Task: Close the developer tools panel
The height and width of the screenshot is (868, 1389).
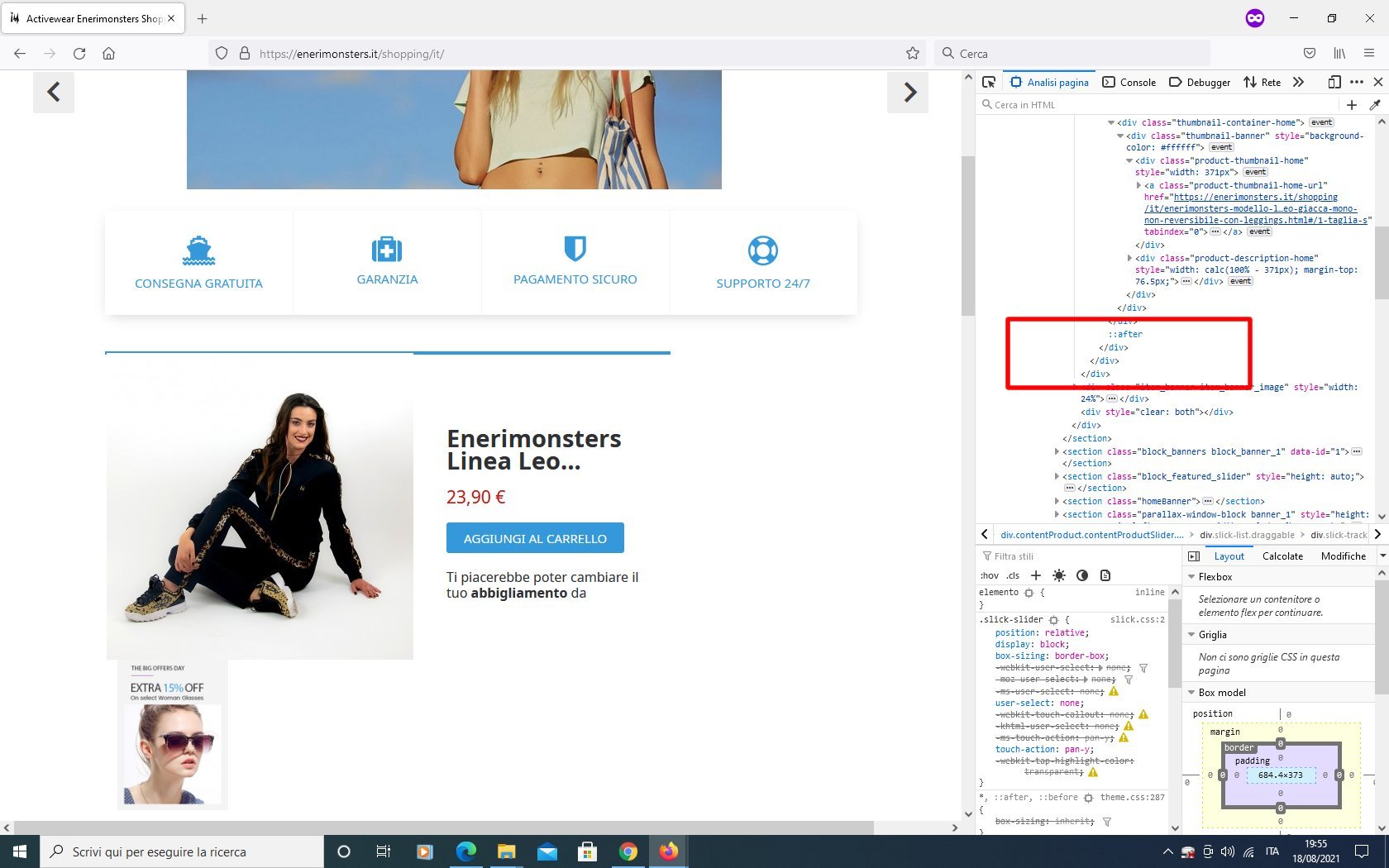Action: 1378,82
